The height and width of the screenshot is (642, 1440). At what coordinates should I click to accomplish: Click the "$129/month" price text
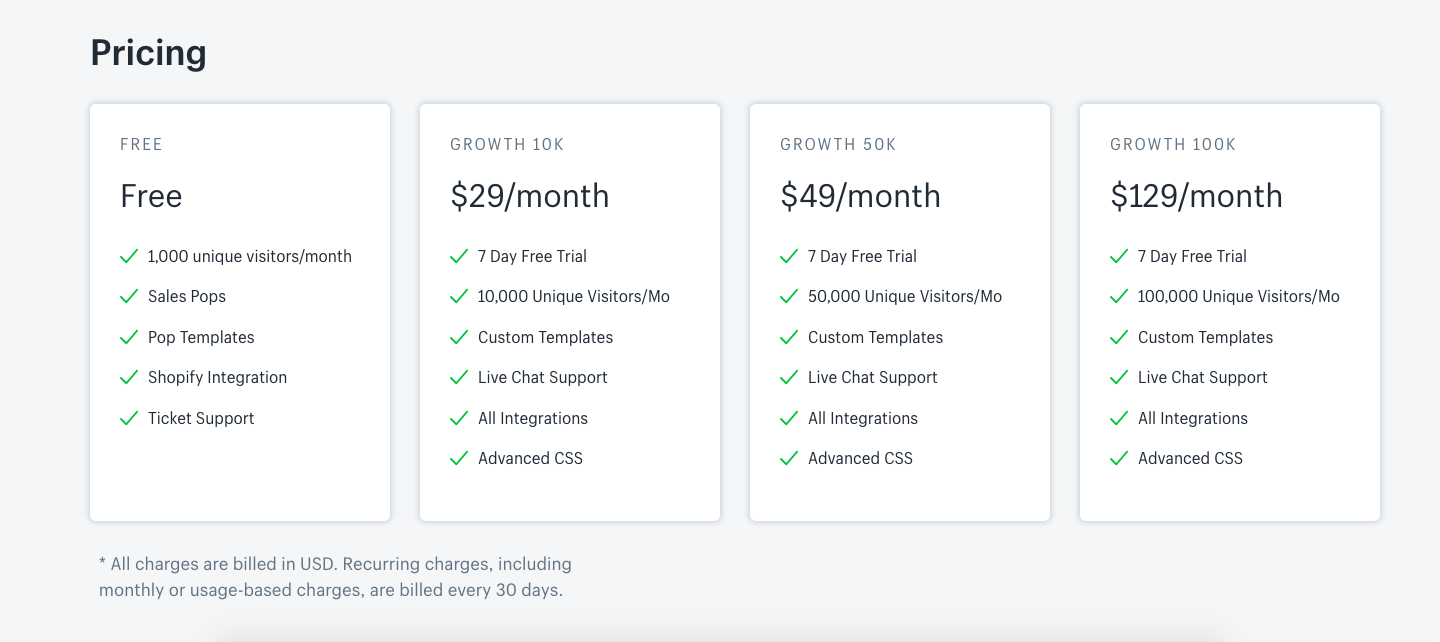1196,196
